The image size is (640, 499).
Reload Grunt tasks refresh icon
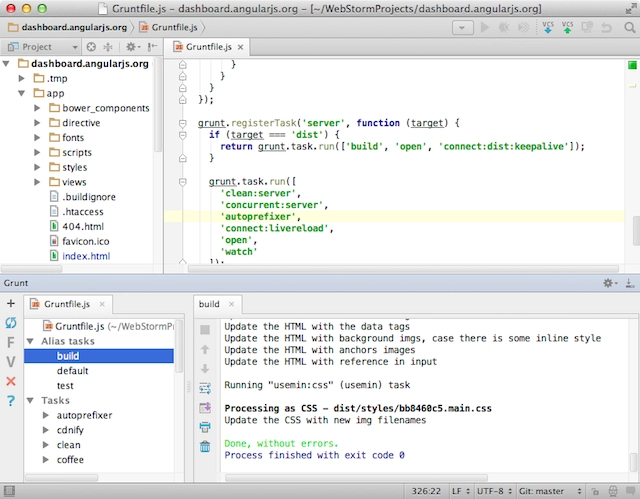pos(11,323)
